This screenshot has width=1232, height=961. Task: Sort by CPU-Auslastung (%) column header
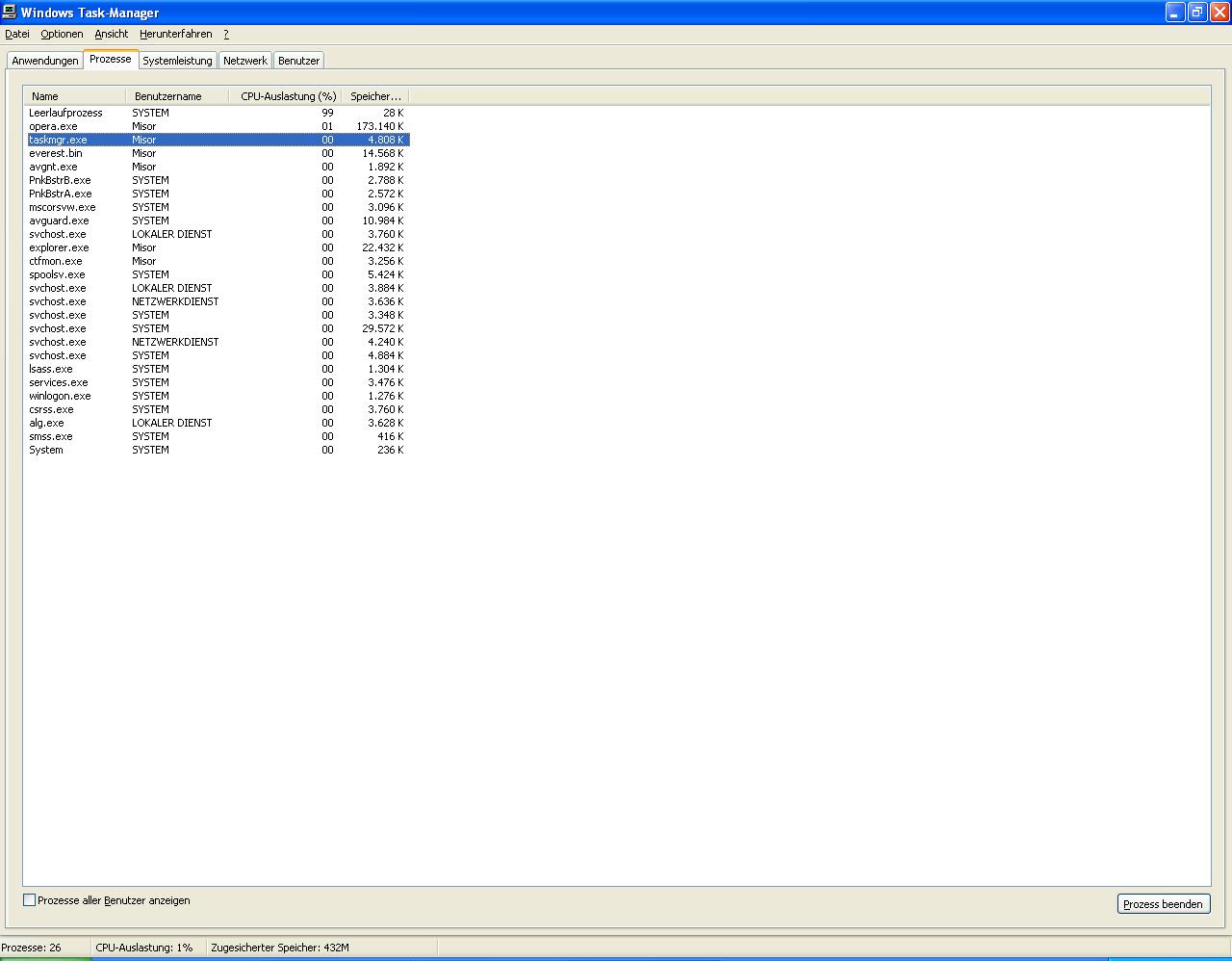tap(286, 96)
